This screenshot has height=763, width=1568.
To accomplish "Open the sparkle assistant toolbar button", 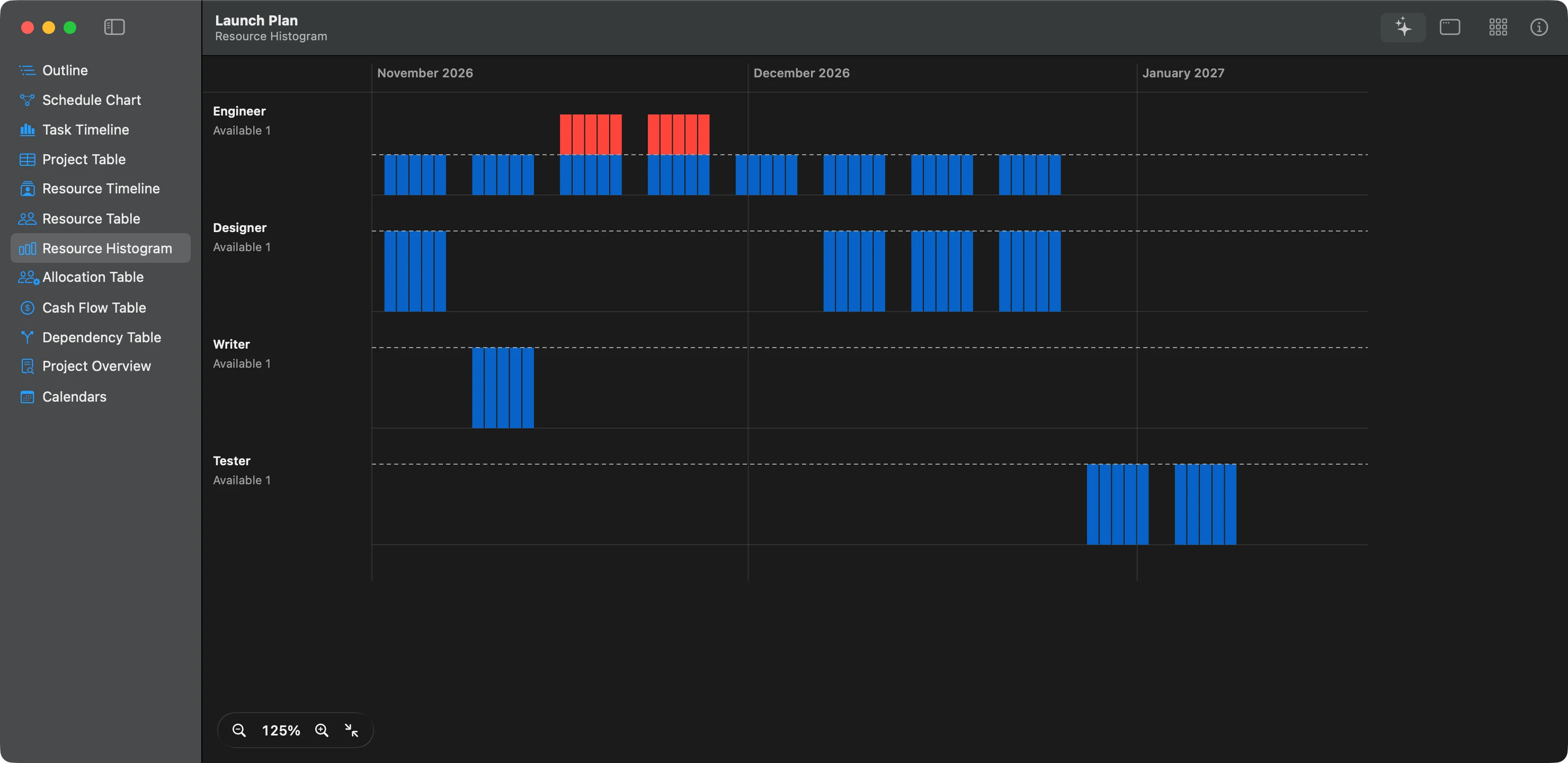I will pyautogui.click(x=1403, y=27).
